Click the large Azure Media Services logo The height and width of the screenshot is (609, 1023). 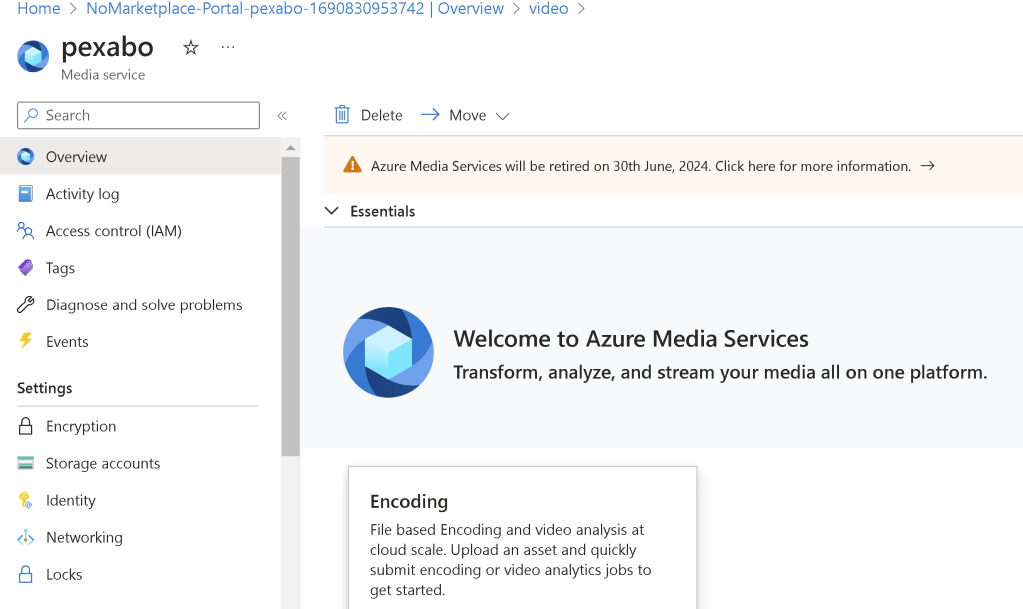click(388, 352)
